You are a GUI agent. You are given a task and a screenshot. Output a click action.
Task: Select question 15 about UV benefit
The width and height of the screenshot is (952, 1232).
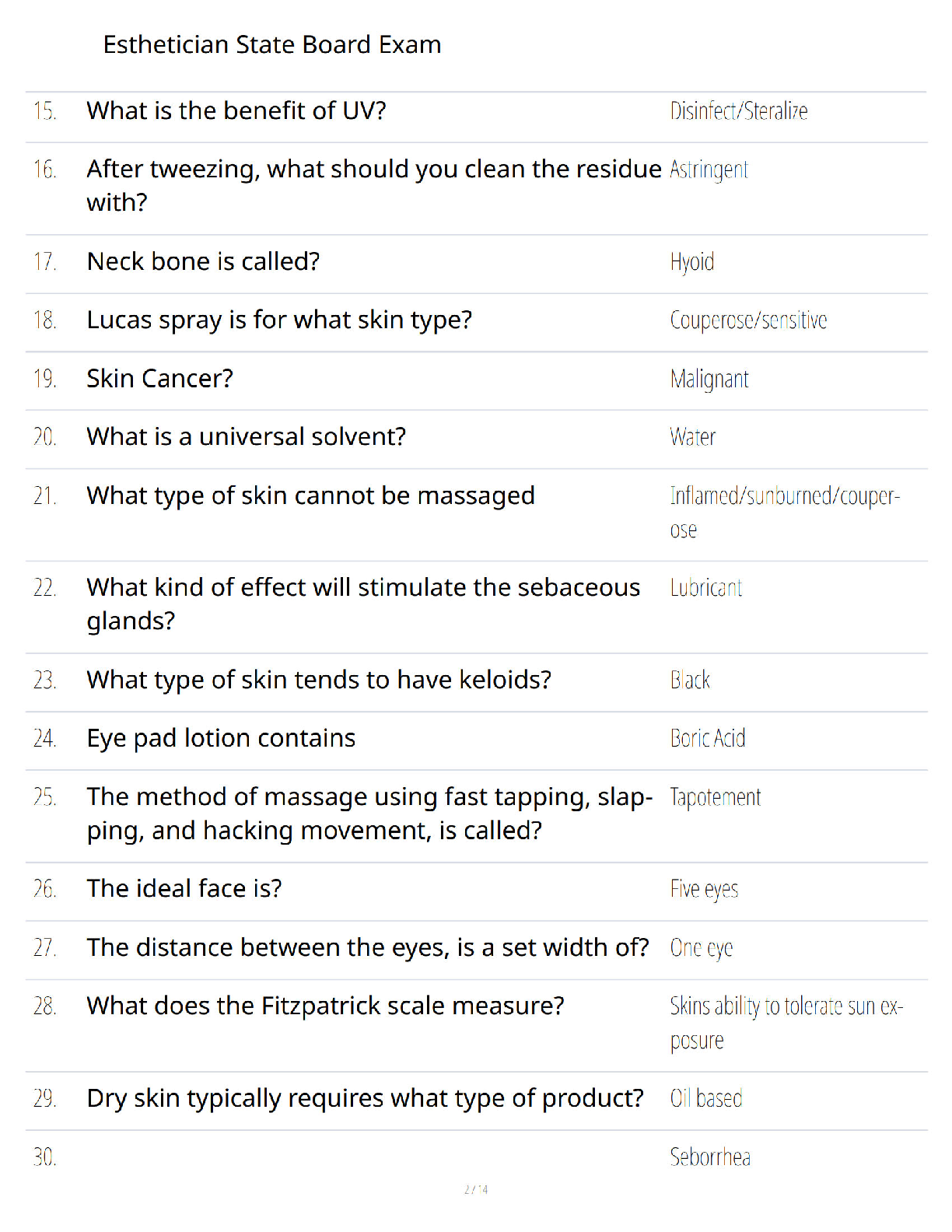click(236, 110)
